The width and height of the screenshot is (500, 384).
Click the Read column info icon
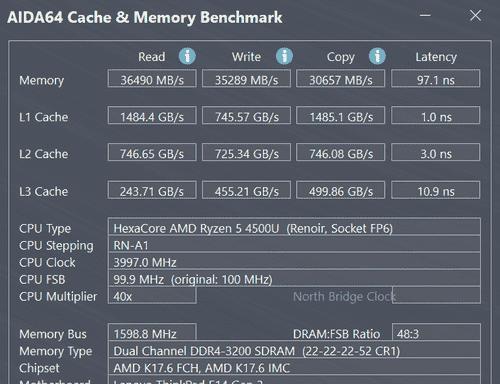(187, 56)
